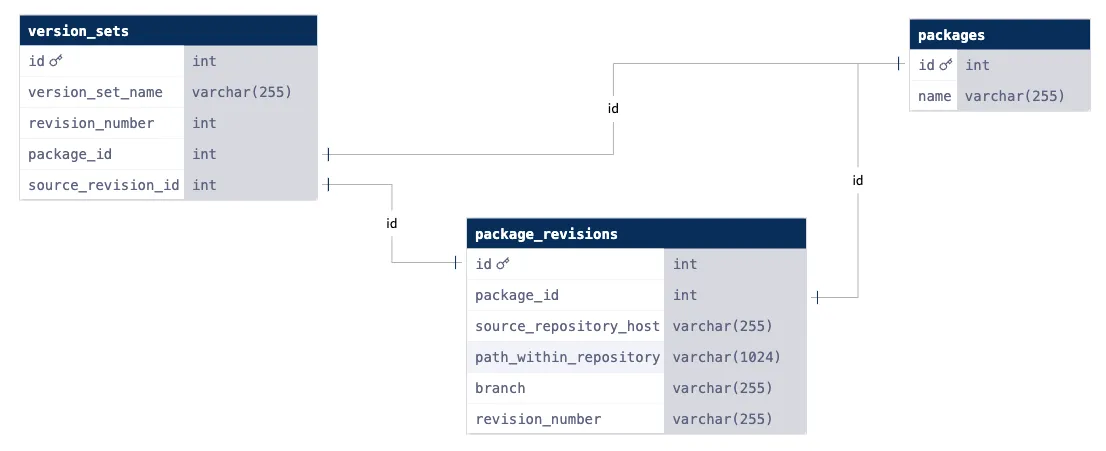The width and height of the screenshot is (1106, 451).
Task: Select the source_revision_id field
Action: point(103,185)
